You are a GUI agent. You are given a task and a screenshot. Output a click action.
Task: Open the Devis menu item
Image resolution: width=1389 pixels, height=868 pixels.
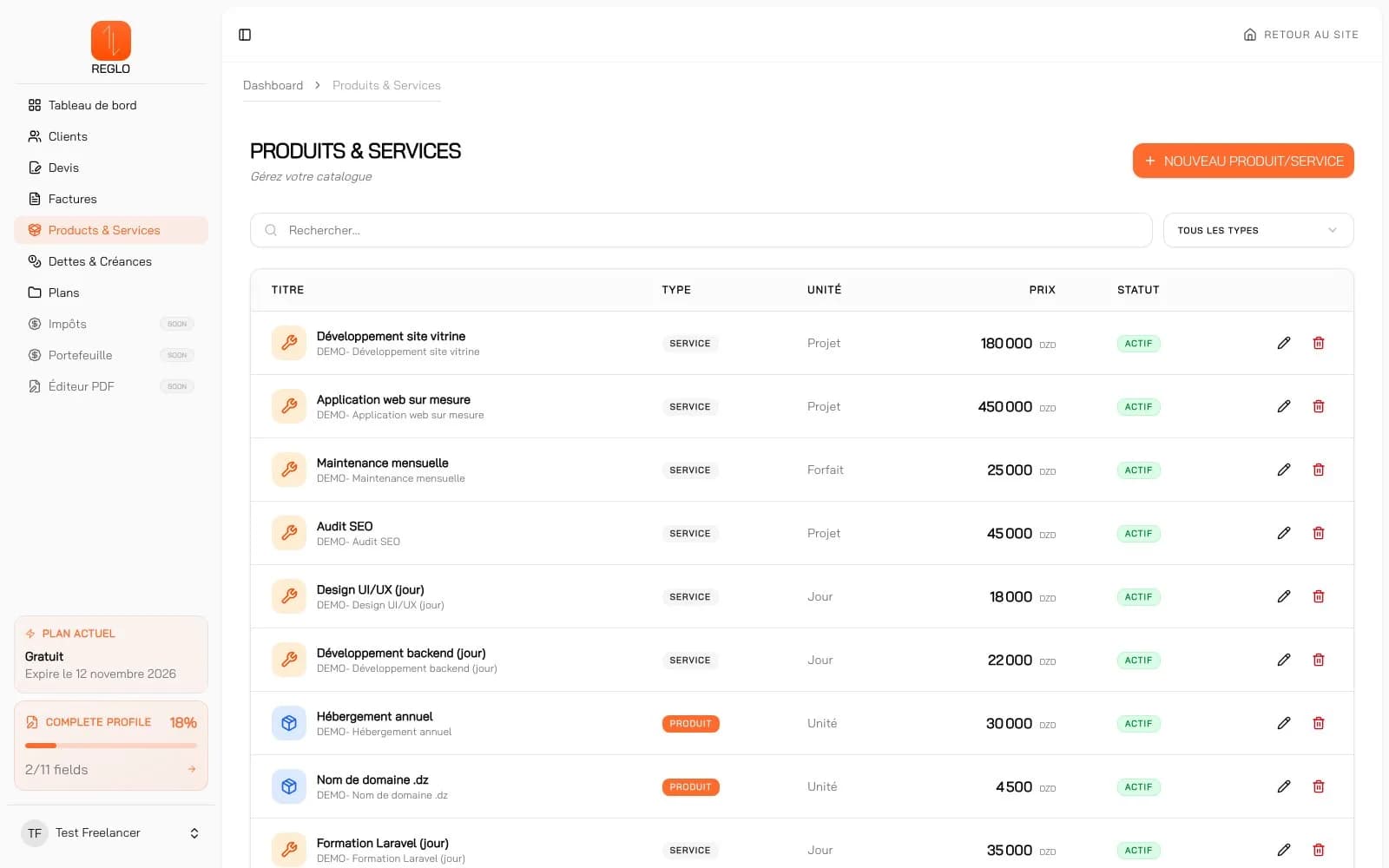pos(111,168)
